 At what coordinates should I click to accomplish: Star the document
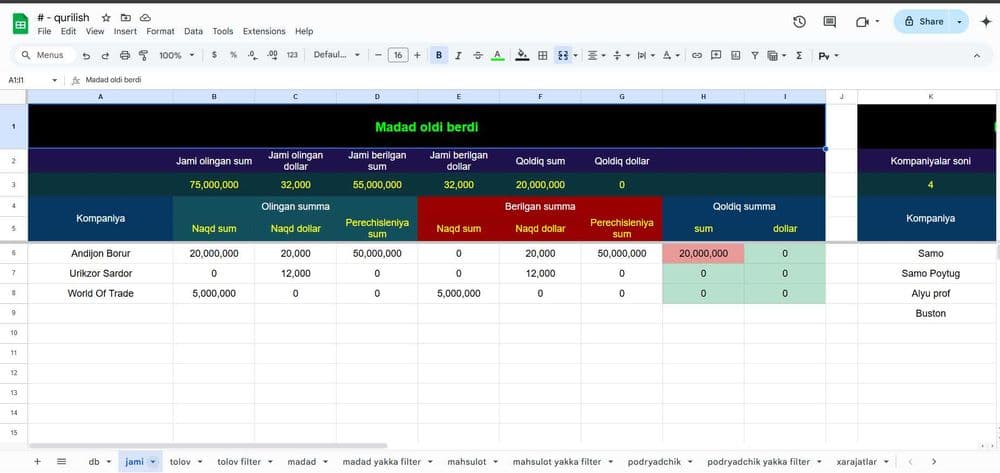pos(106,18)
